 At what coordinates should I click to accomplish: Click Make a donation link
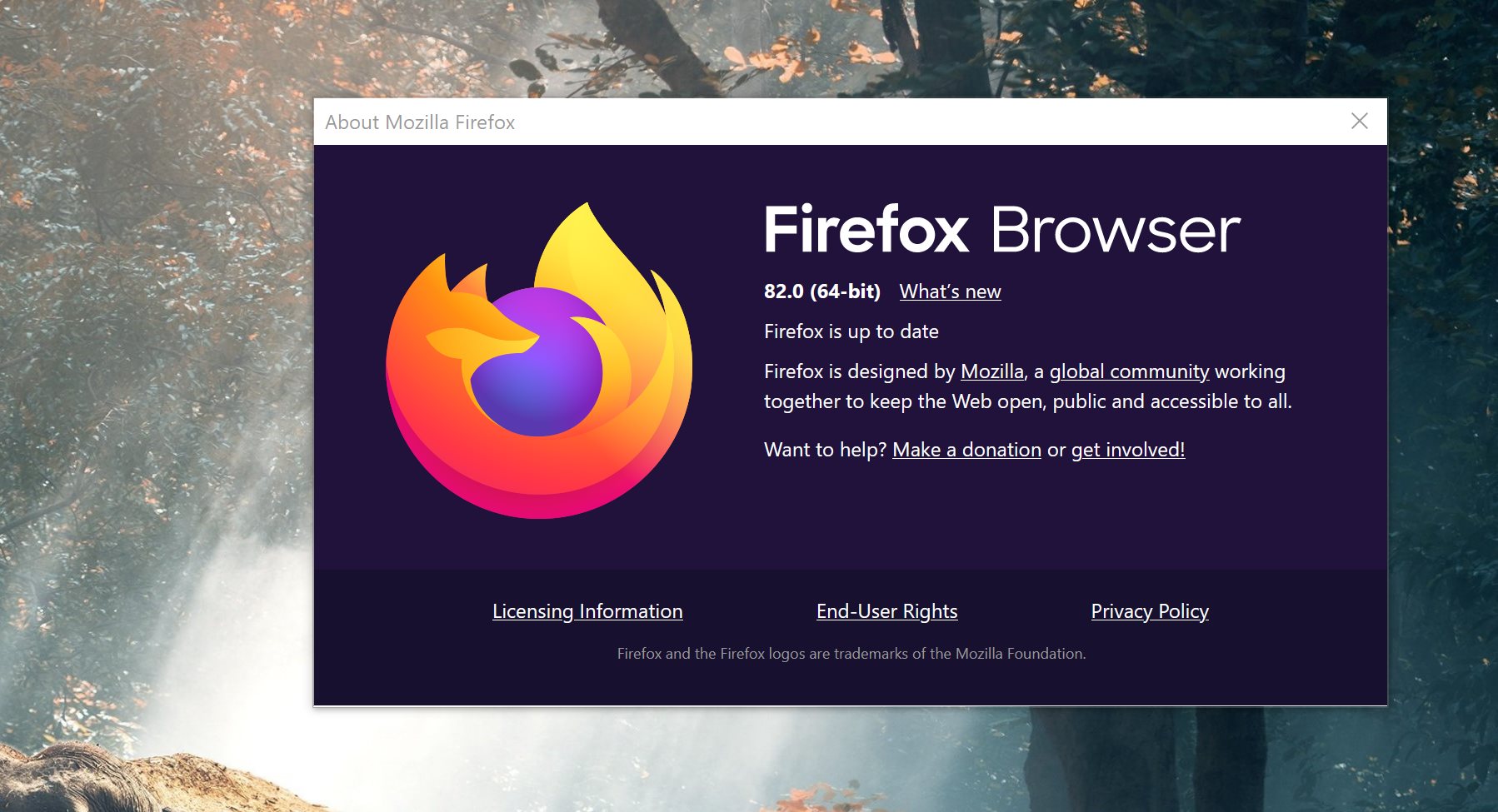click(966, 450)
